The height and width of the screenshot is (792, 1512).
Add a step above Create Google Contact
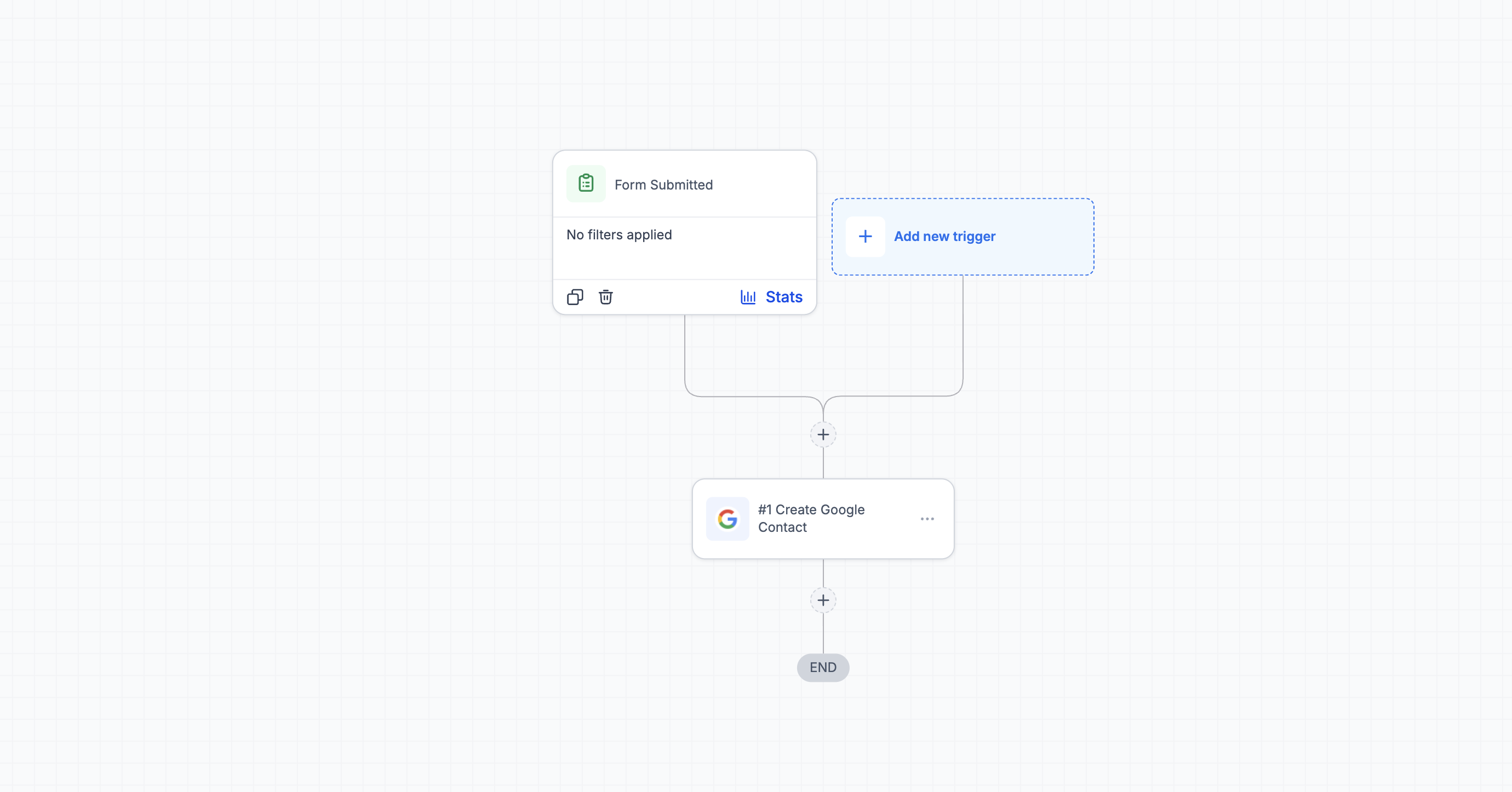pyautogui.click(x=823, y=435)
